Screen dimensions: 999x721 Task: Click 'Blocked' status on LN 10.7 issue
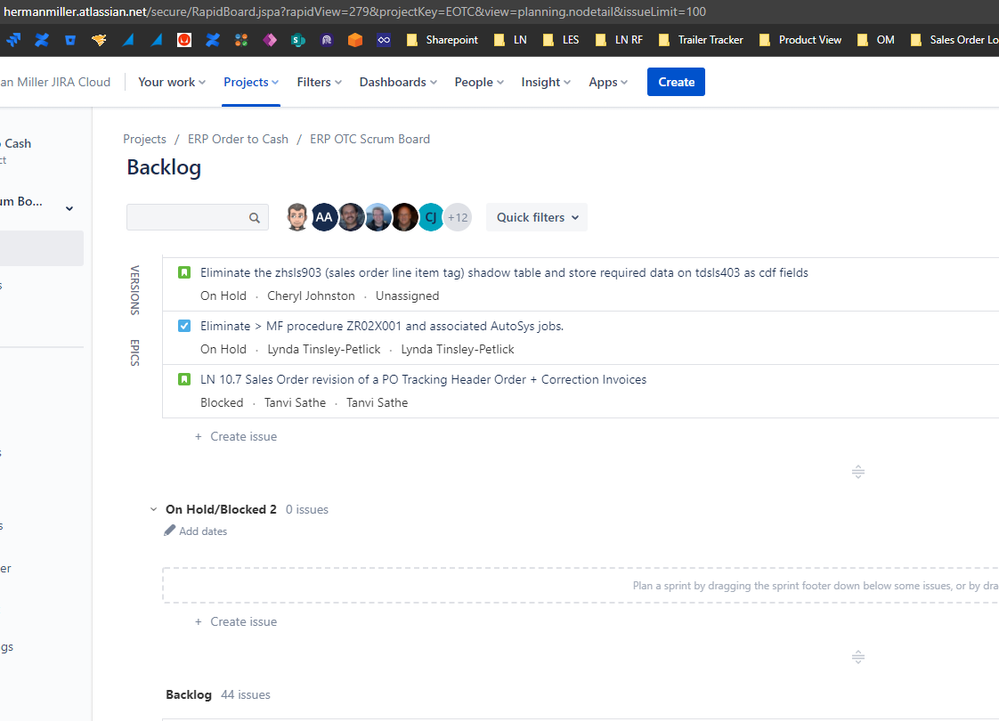click(x=222, y=403)
